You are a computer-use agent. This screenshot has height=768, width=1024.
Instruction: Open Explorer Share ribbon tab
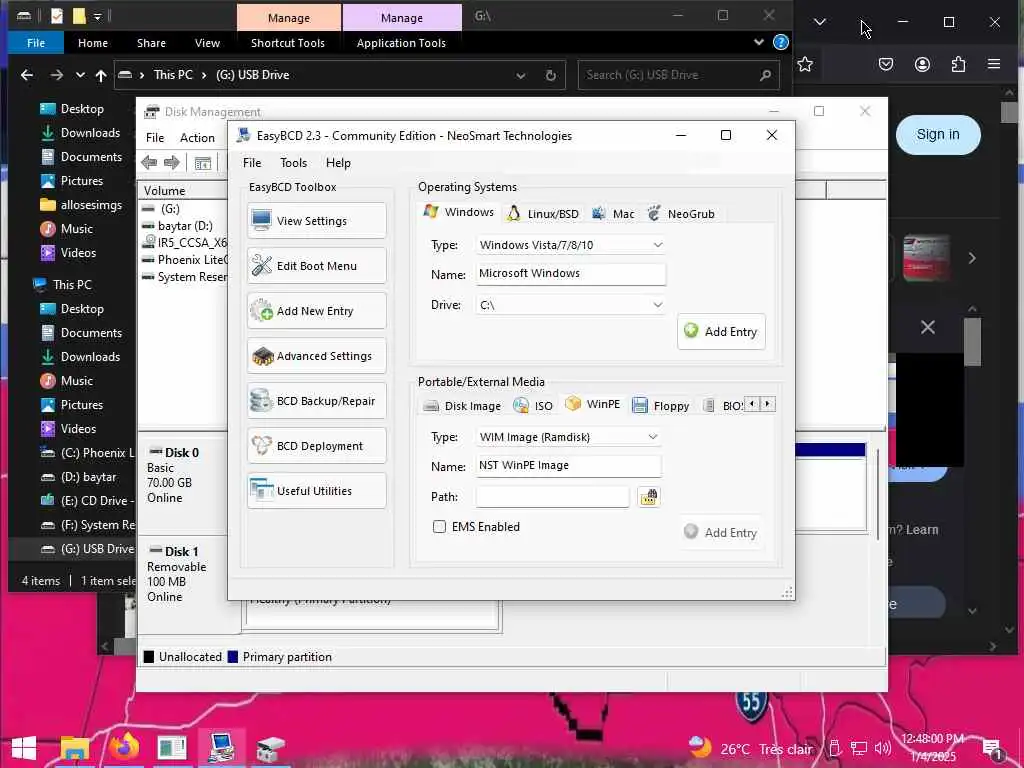tap(151, 43)
